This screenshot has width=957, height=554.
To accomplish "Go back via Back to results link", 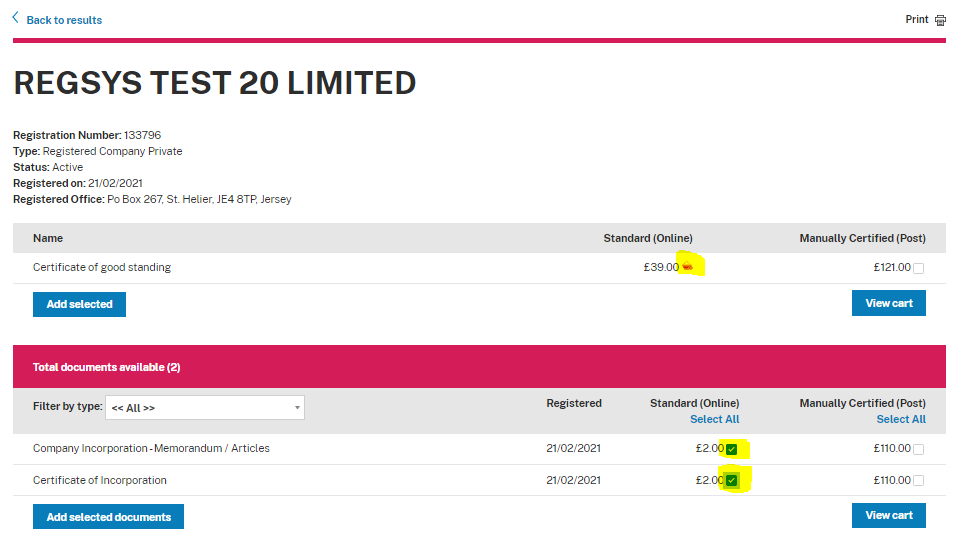I will point(64,20).
